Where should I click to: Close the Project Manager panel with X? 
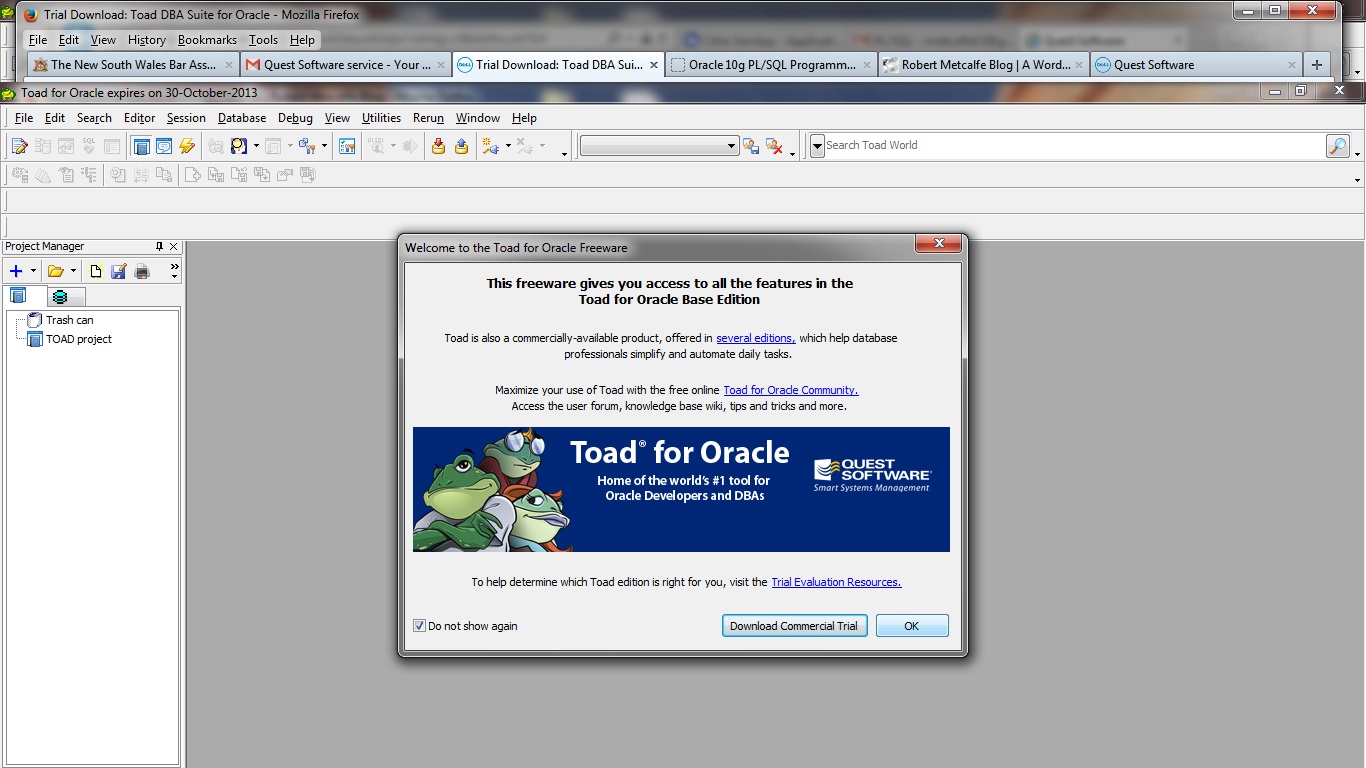pos(173,246)
